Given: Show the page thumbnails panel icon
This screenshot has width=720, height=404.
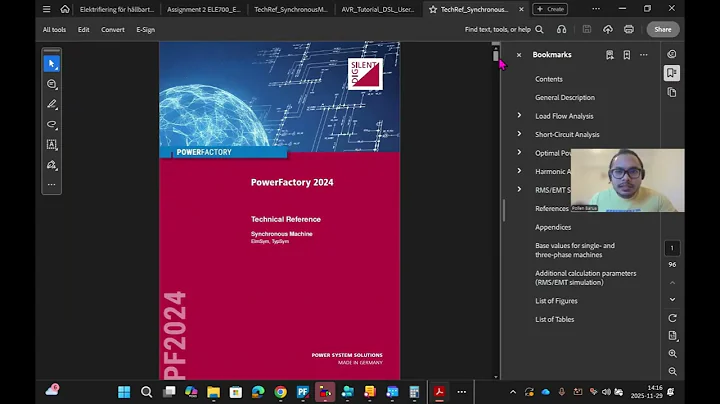Looking at the screenshot, I should (x=672, y=92).
